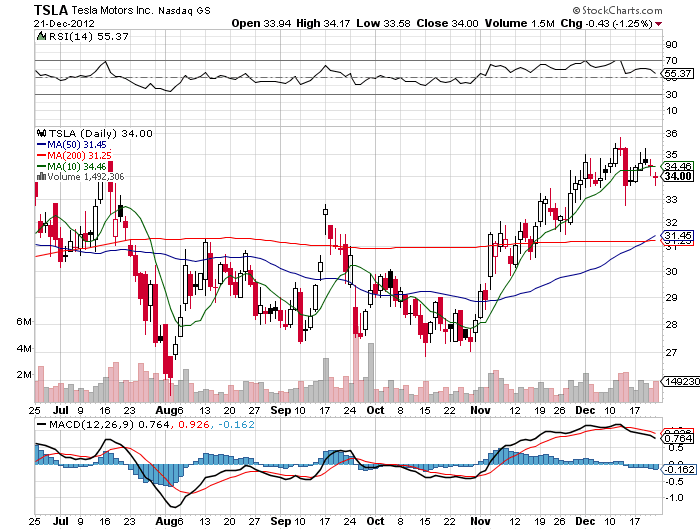Select the green MA(10) line swatch
This screenshot has height=530, width=700.
pos(41,167)
